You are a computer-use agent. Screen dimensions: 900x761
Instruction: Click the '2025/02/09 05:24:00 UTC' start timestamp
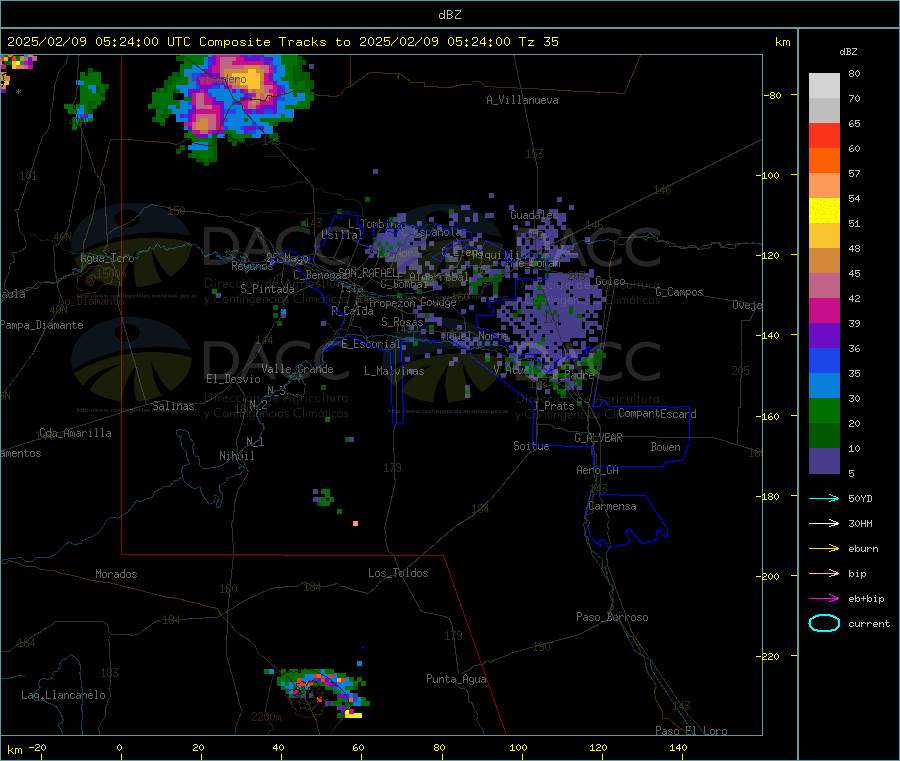click(x=99, y=42)
